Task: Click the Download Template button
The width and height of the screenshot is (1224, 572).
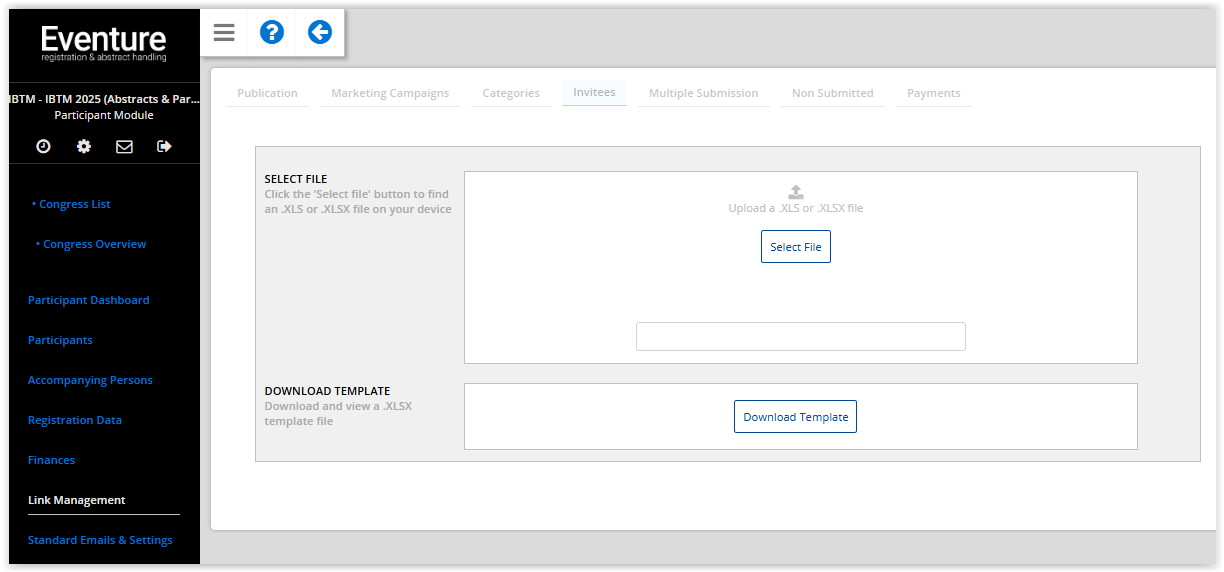Action: point(795,417)
